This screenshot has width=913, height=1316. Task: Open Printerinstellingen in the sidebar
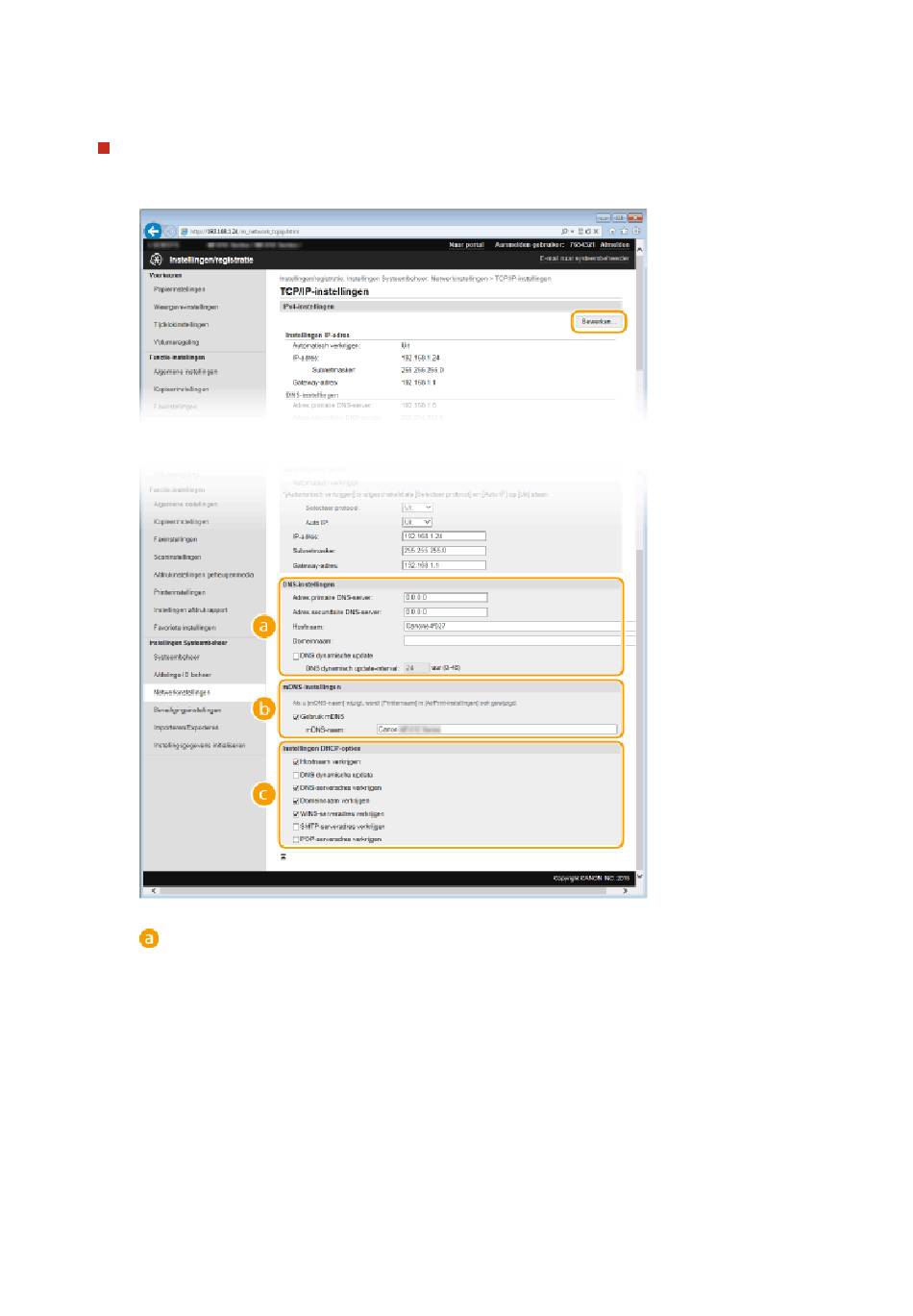pos(180,593)
